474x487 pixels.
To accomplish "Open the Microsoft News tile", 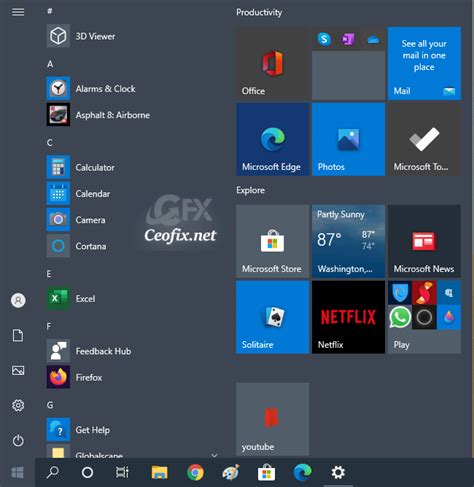I will tap(424, 241).
